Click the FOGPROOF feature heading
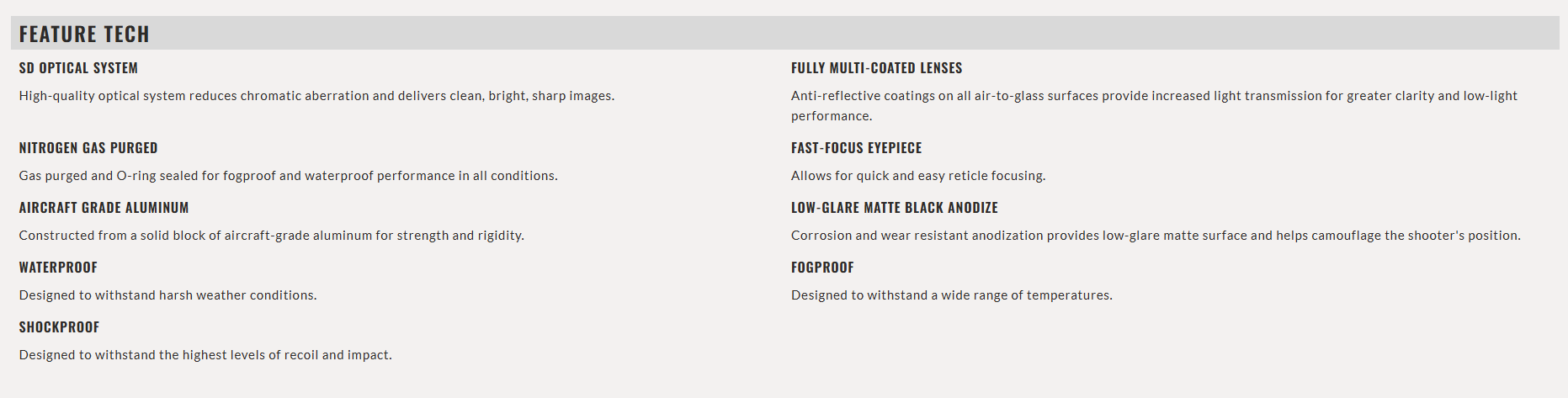This screenshot has width=1568, height=398. click(x=821, y=268)
